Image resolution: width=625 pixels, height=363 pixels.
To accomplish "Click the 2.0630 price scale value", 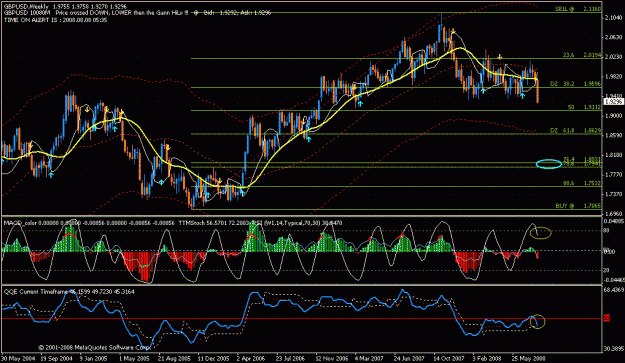I will coord(613,37).
